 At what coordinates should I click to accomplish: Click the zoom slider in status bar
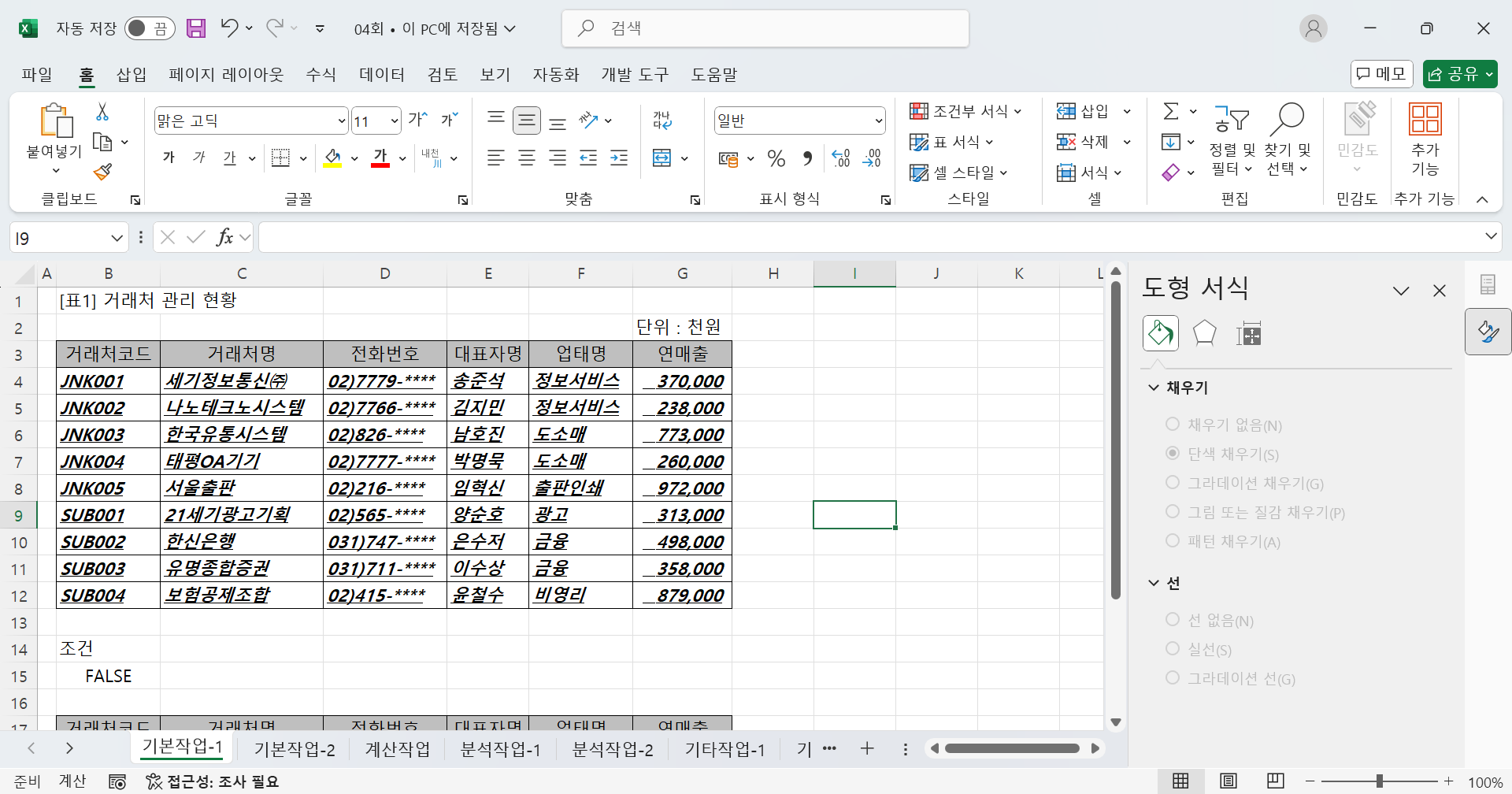point(1379,781)
